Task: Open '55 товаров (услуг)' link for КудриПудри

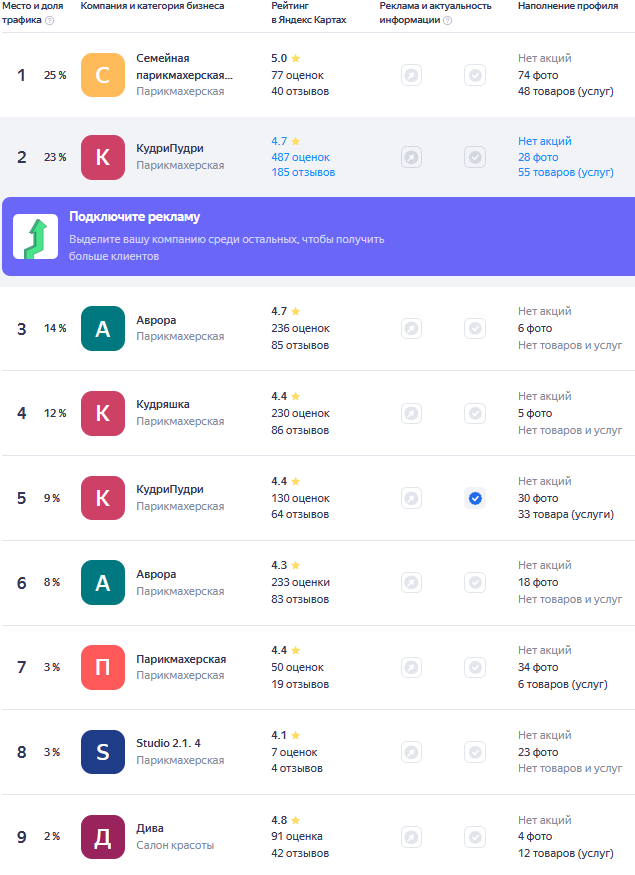Action: (x=565, y=173)
